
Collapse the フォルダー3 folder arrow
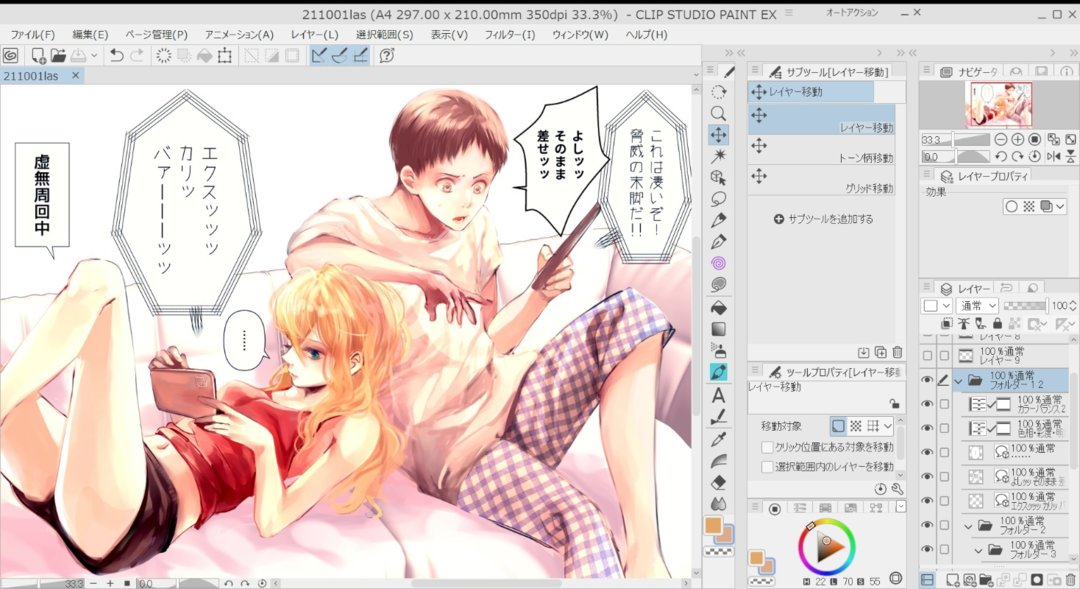pyautogui.click(x=979, y=550)
